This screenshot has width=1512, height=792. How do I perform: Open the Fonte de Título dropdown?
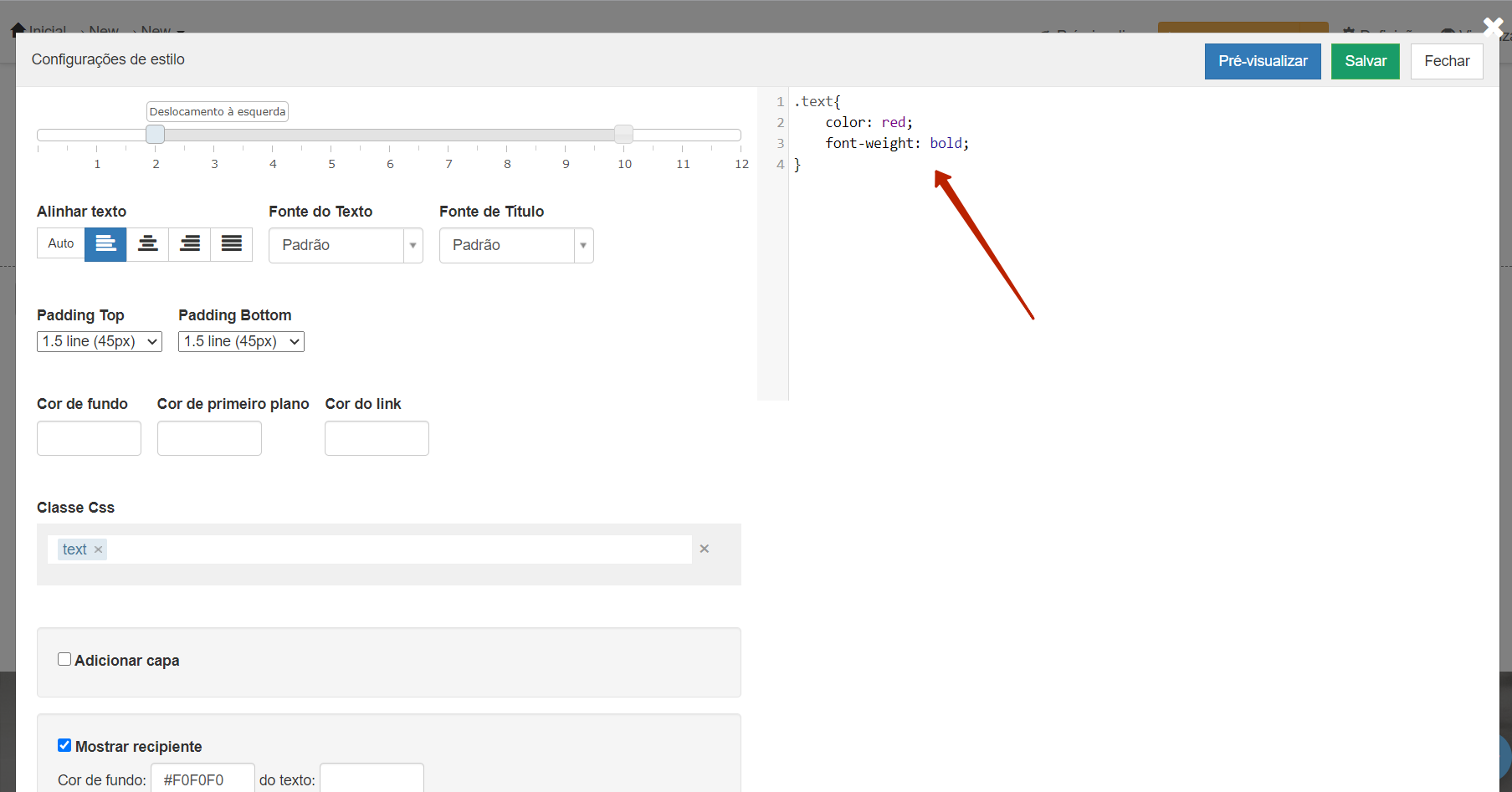(515, 246)
